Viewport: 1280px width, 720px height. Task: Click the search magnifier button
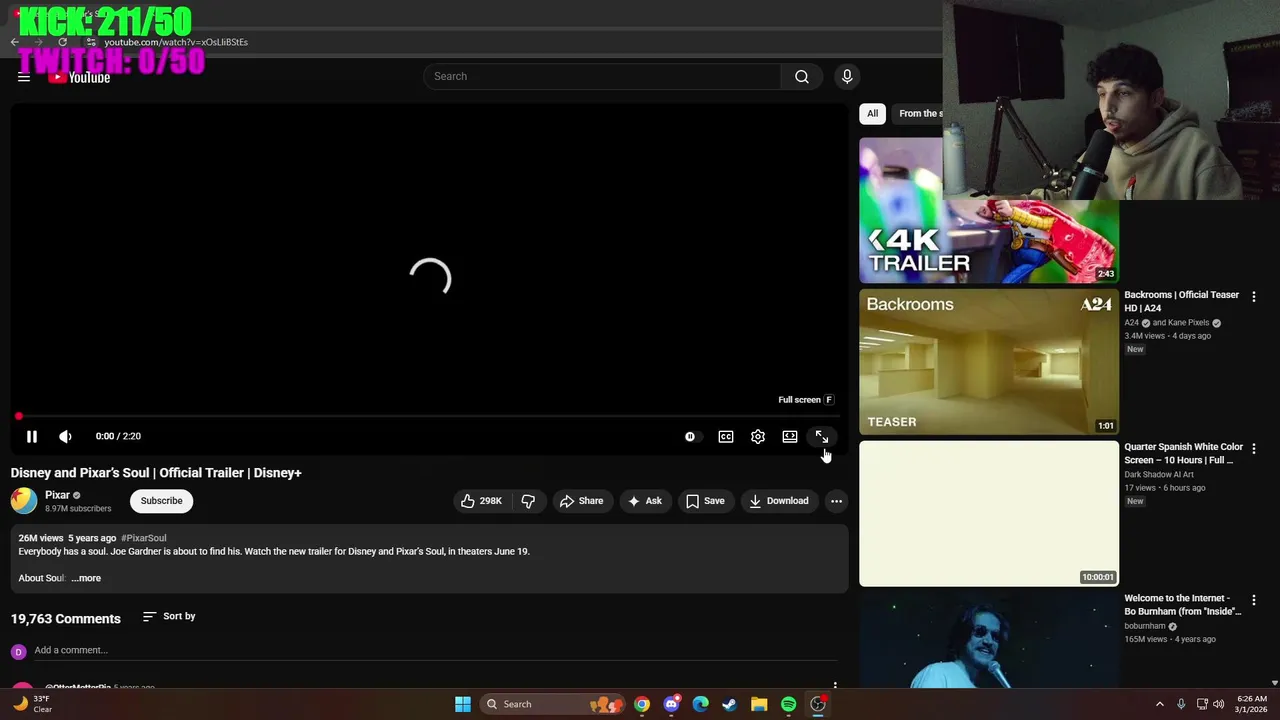[802, 76]
